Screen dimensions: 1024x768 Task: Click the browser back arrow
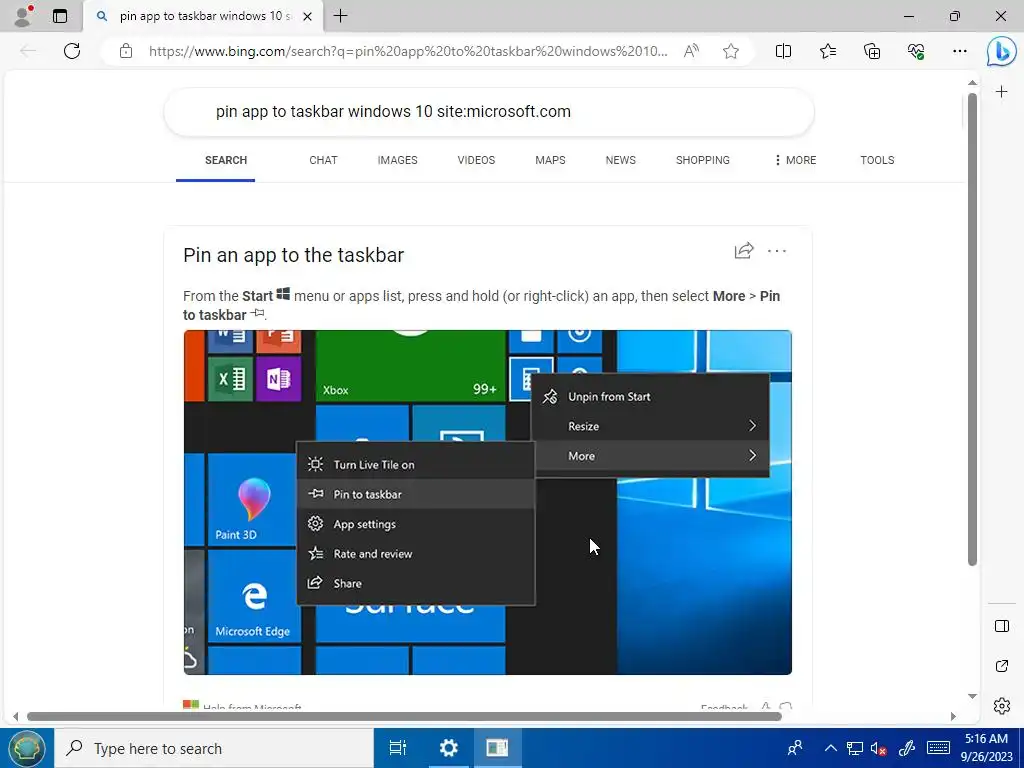click(x=28, y=51)
